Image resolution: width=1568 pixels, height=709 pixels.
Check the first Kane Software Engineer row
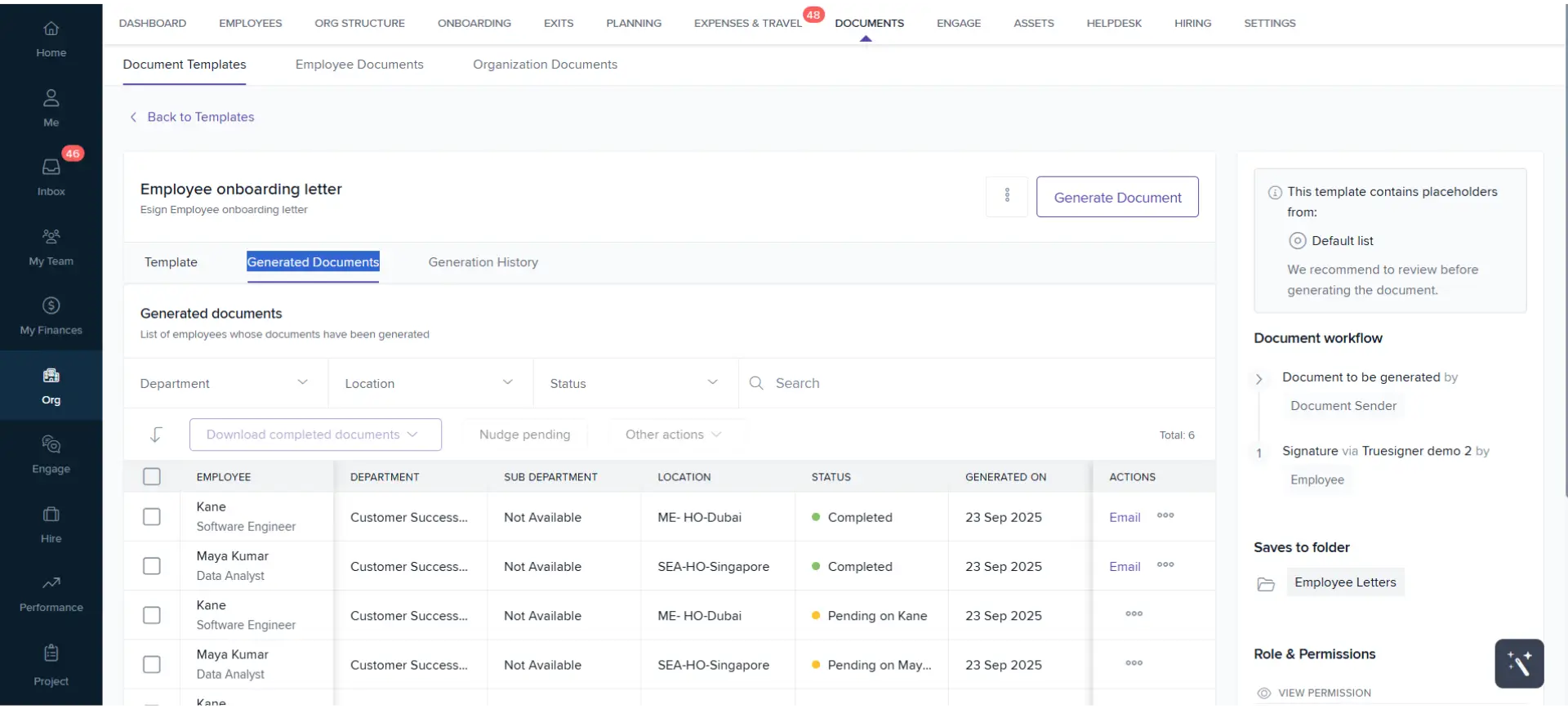152,517
